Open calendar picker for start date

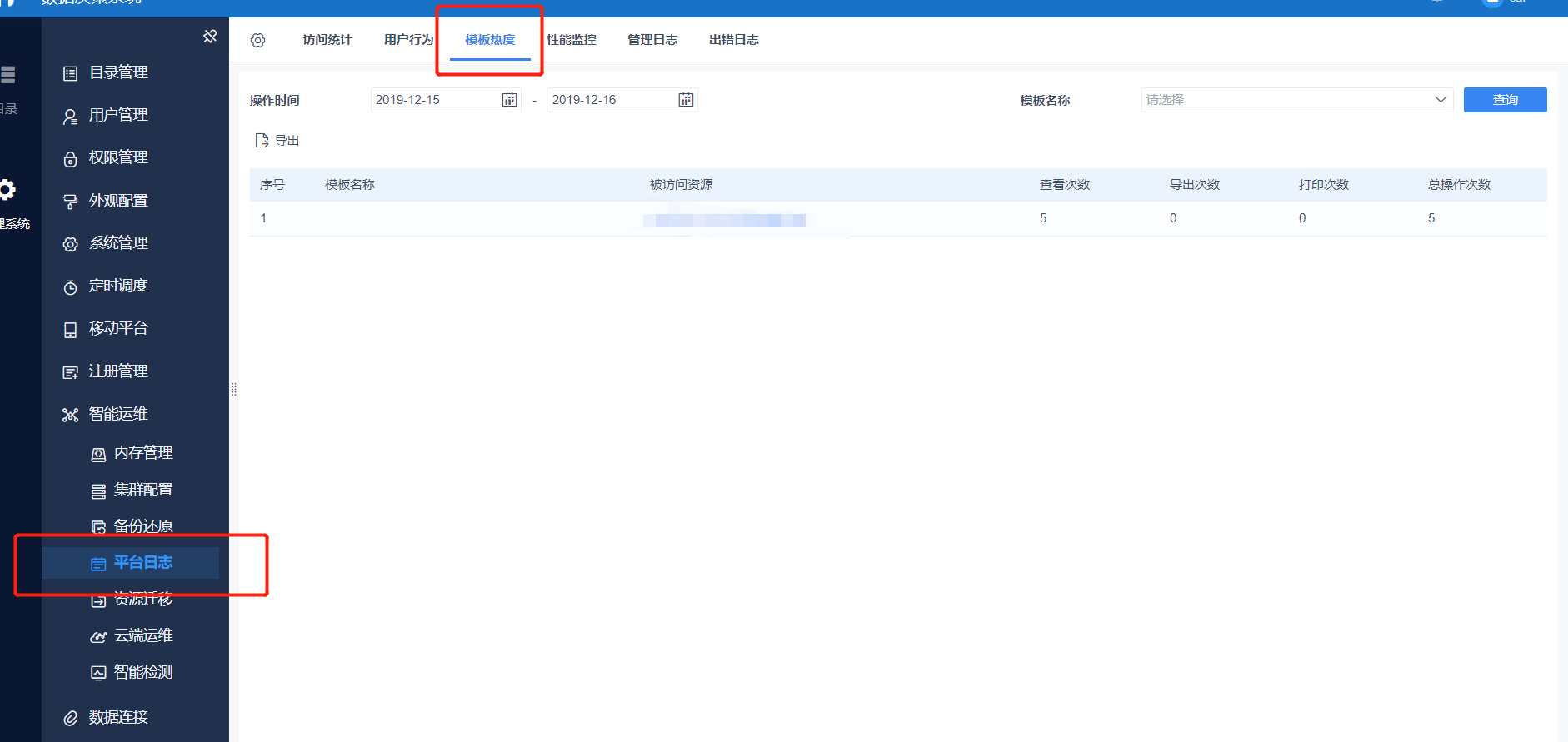[509, 100]
